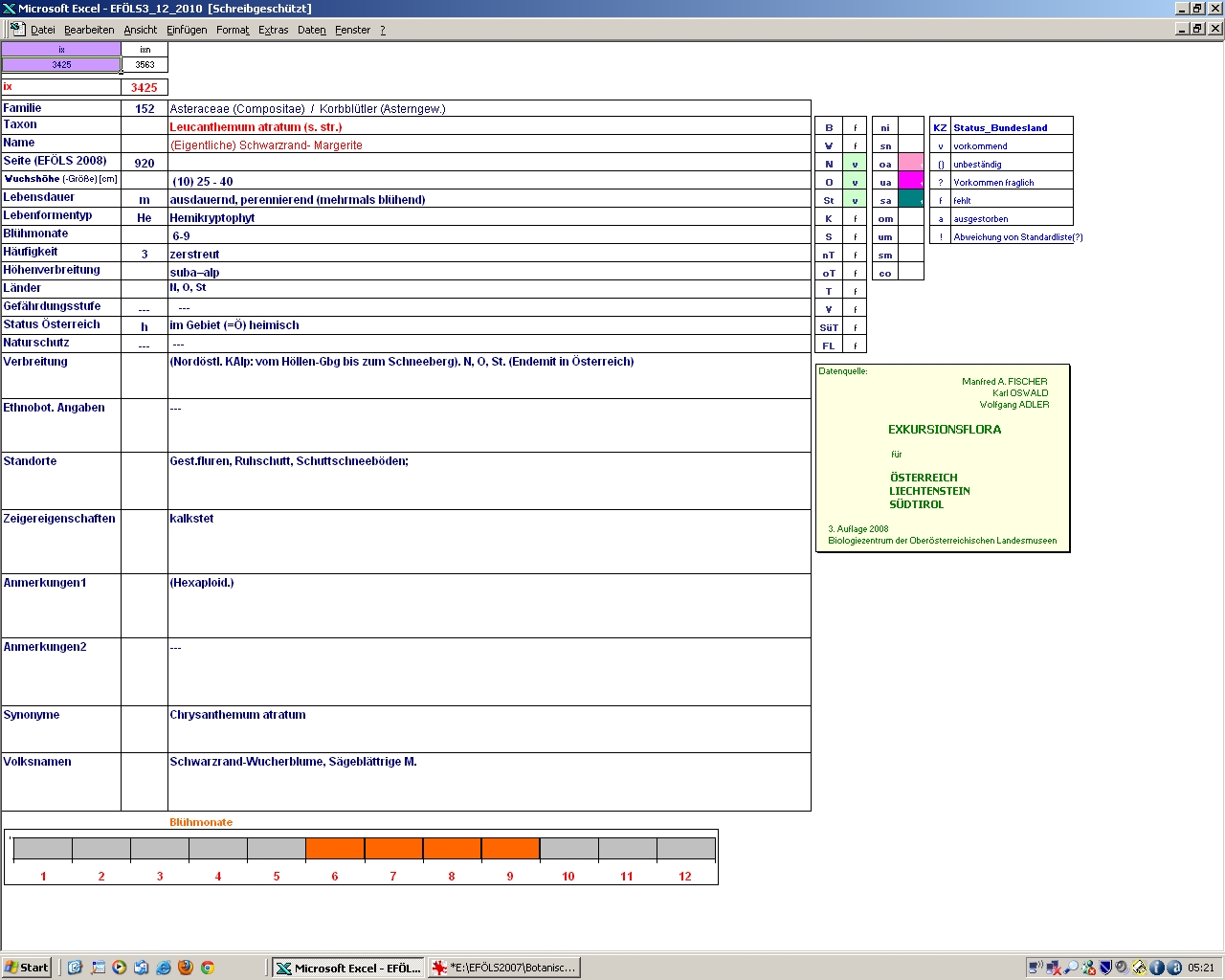Open Windows Media Player from quick launch
1225x980 pixels.
click(x=120, y=968)
